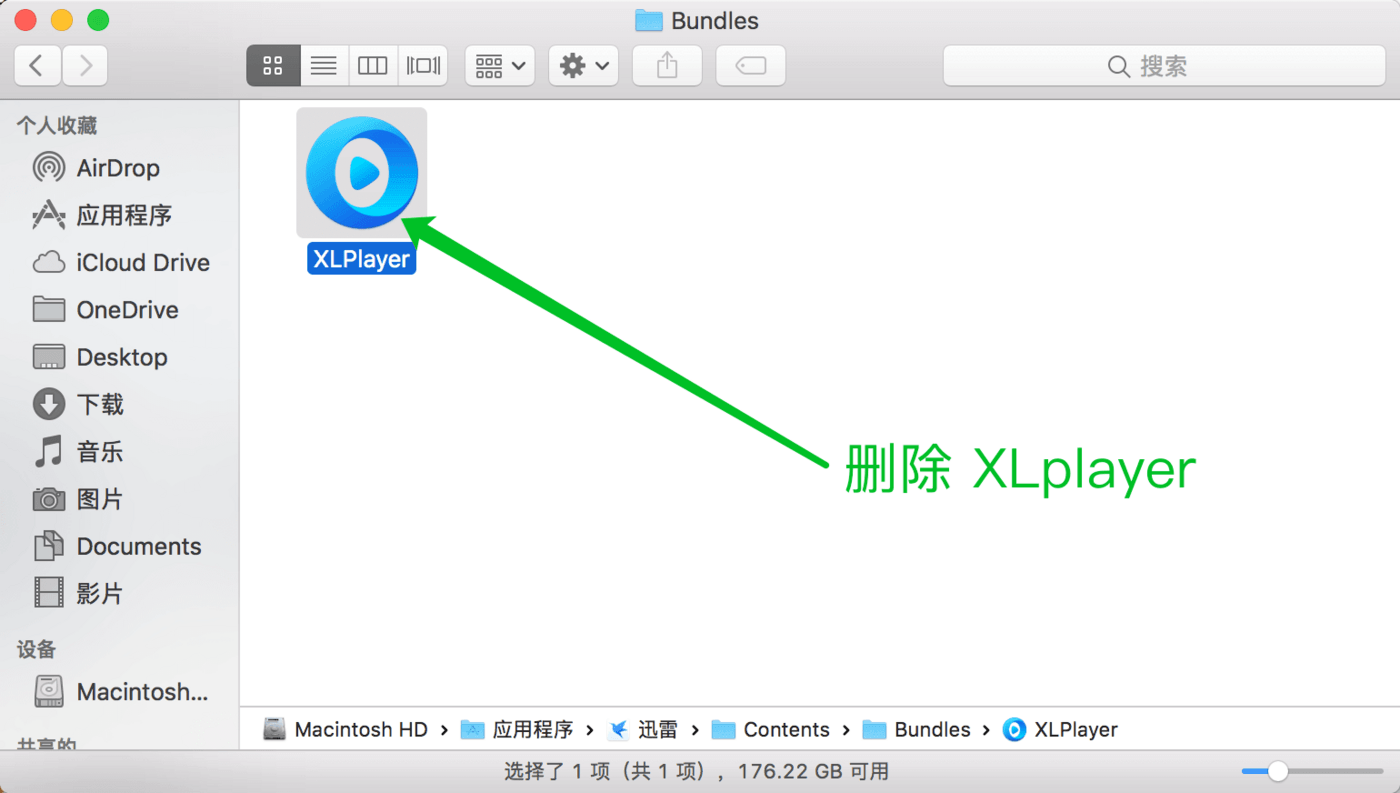
Task: Open Documents in the sidebar
Action: (118, 546)
